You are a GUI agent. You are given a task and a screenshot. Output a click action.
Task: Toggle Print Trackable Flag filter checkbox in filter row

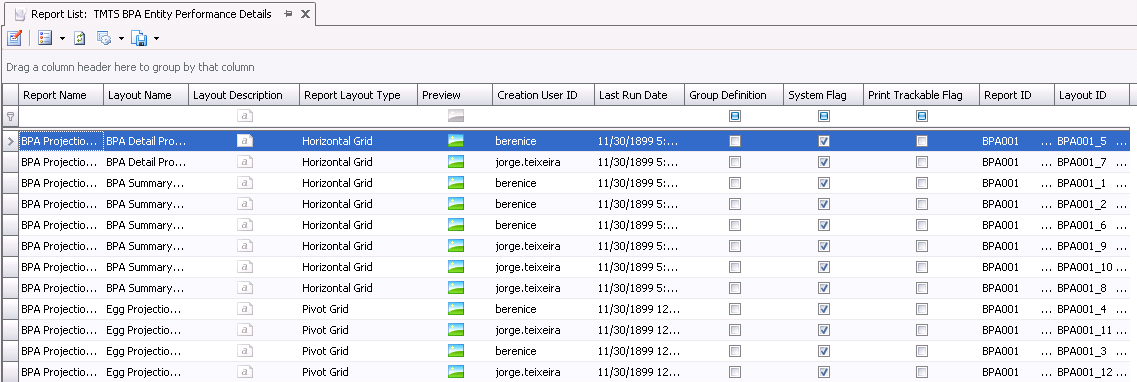click(x=922, y=116)
